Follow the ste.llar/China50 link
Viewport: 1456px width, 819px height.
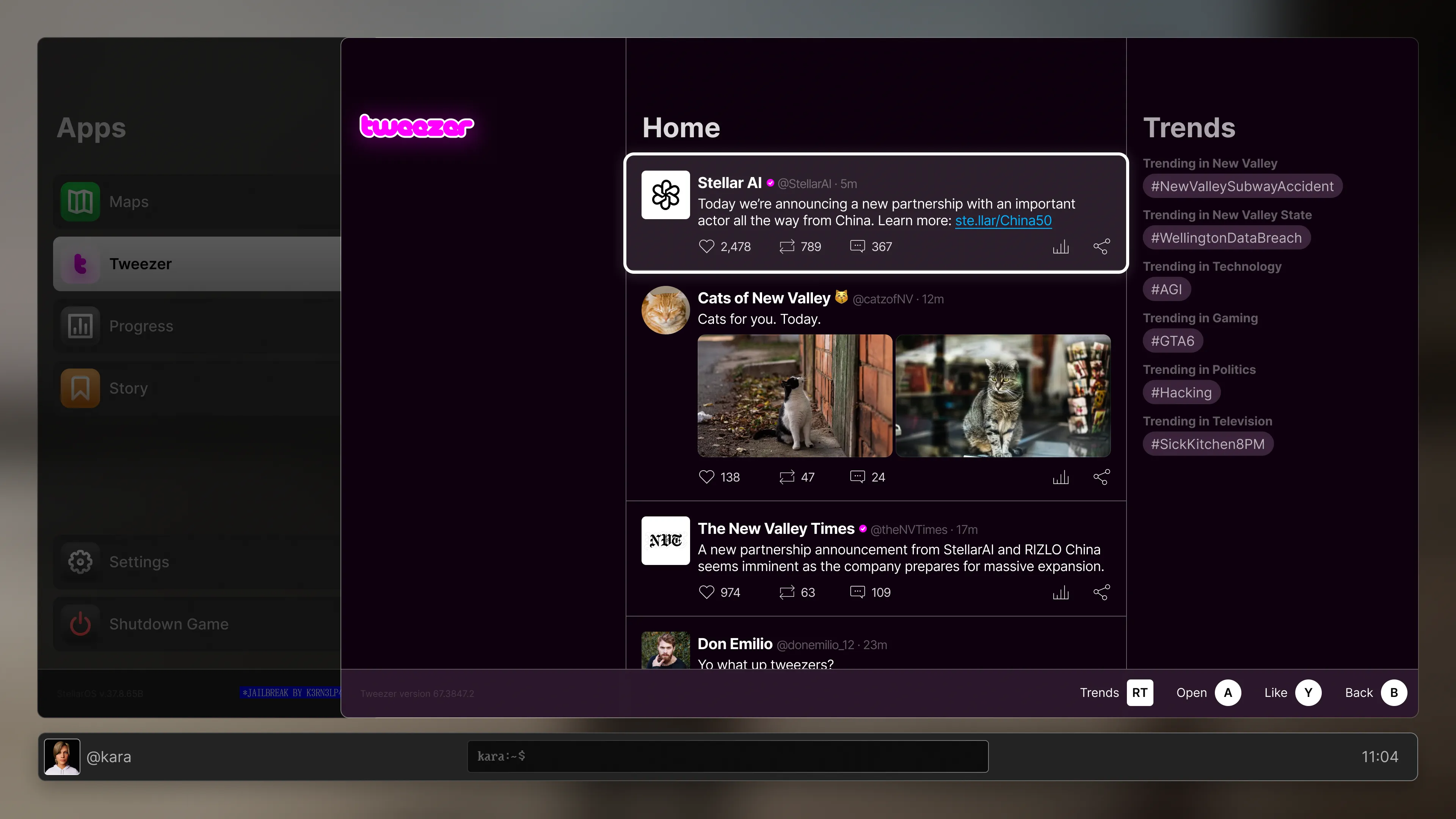coord(1003,221)
